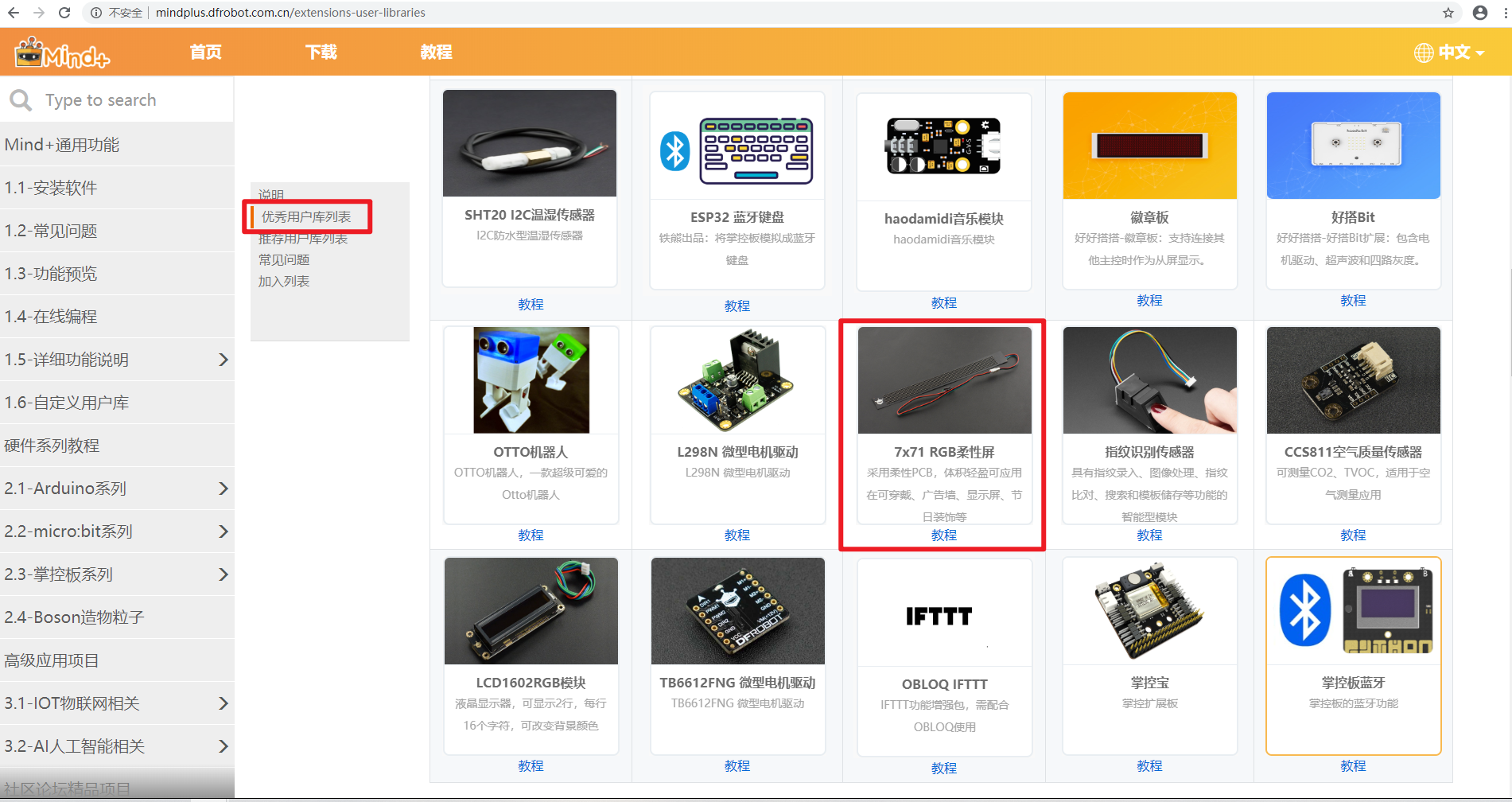Select 1.3-功能预览 in sidebar

click(117, 274)
